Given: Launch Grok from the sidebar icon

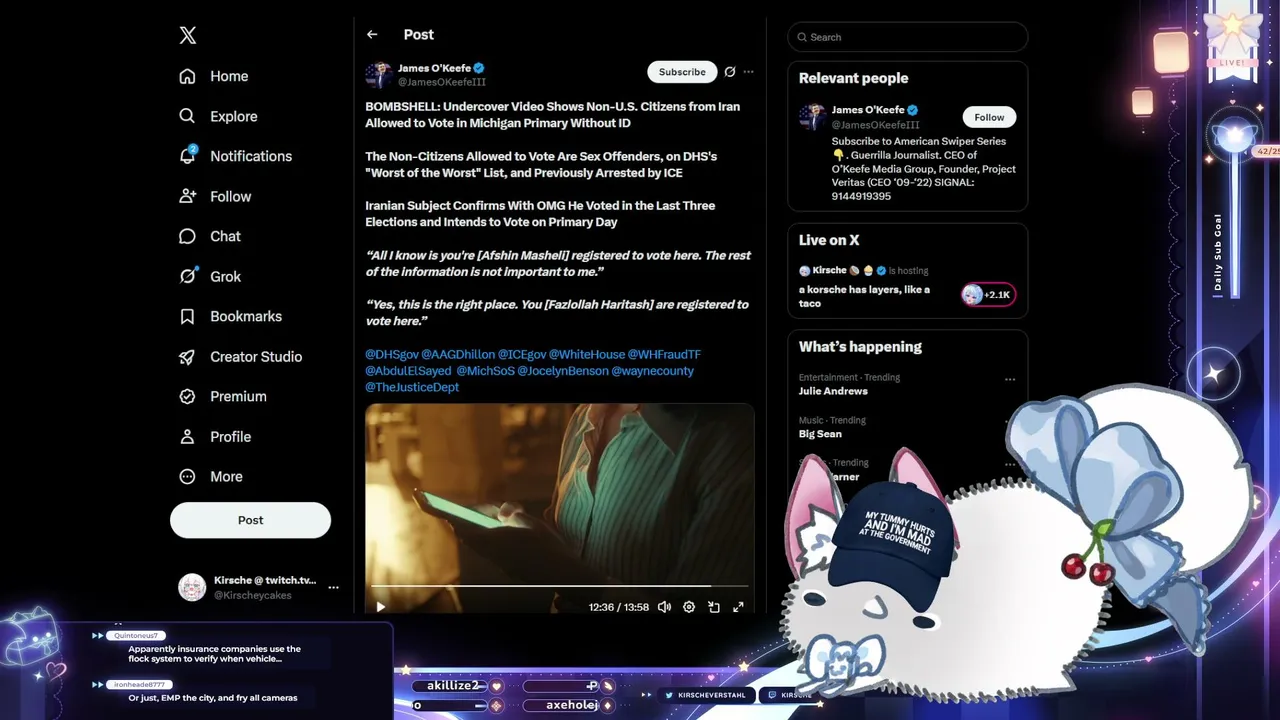Looking at the screenshot, I should (x=187, y=276).
